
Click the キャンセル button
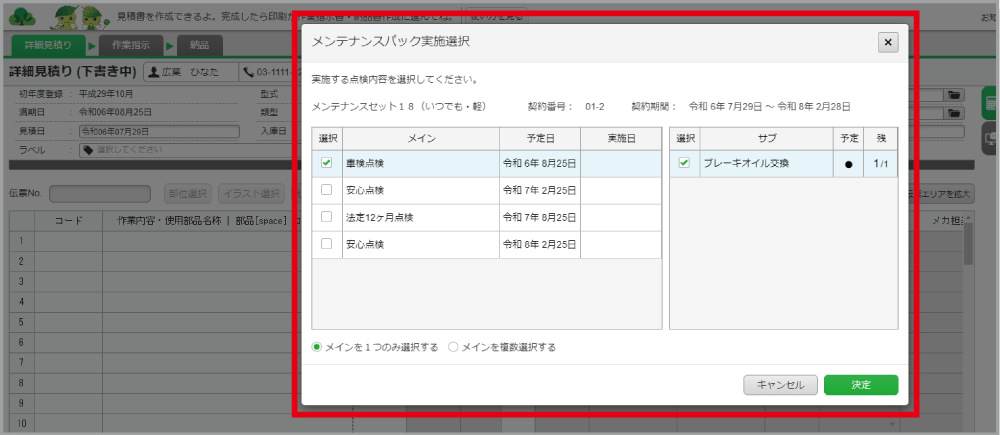click(780, 385)
